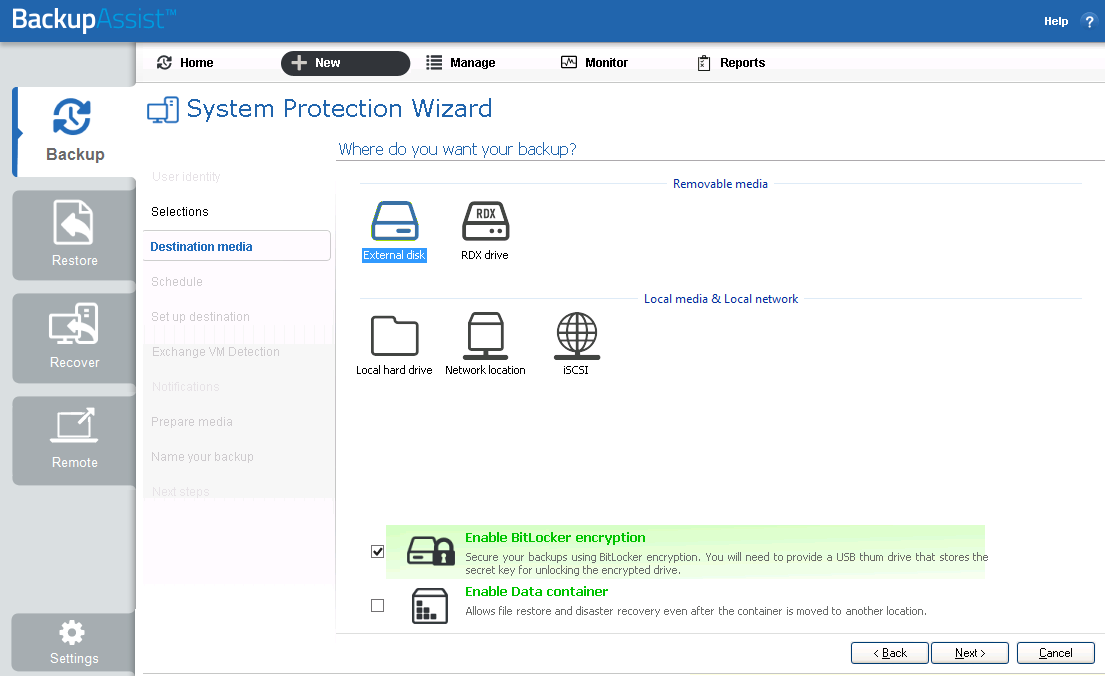Click the Name your backup step
The height and width of the screenshot is (676, 1105).
[x=202, y=457]
